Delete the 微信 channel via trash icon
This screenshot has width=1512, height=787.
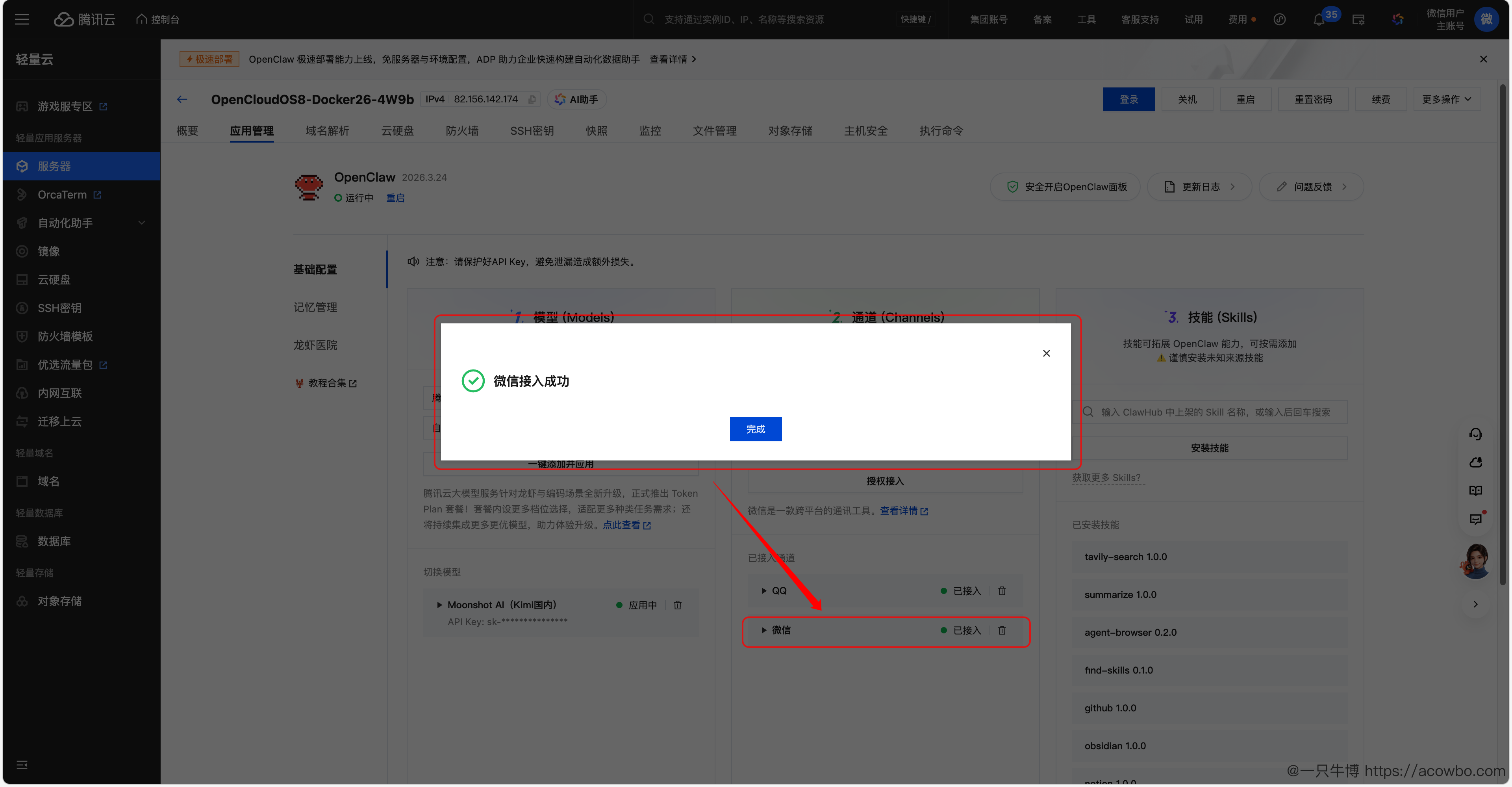(x=1002, y=630)
